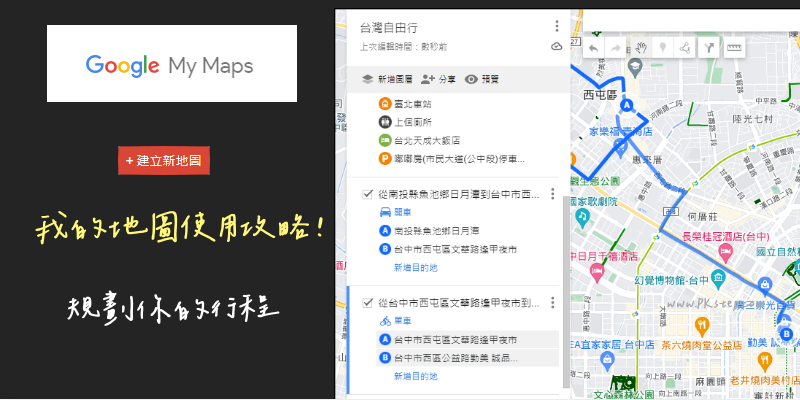Select stop B 台中市西區公益路勤美 誠品
This screenshot has width=800, height=400.
[x=467, y=358]
